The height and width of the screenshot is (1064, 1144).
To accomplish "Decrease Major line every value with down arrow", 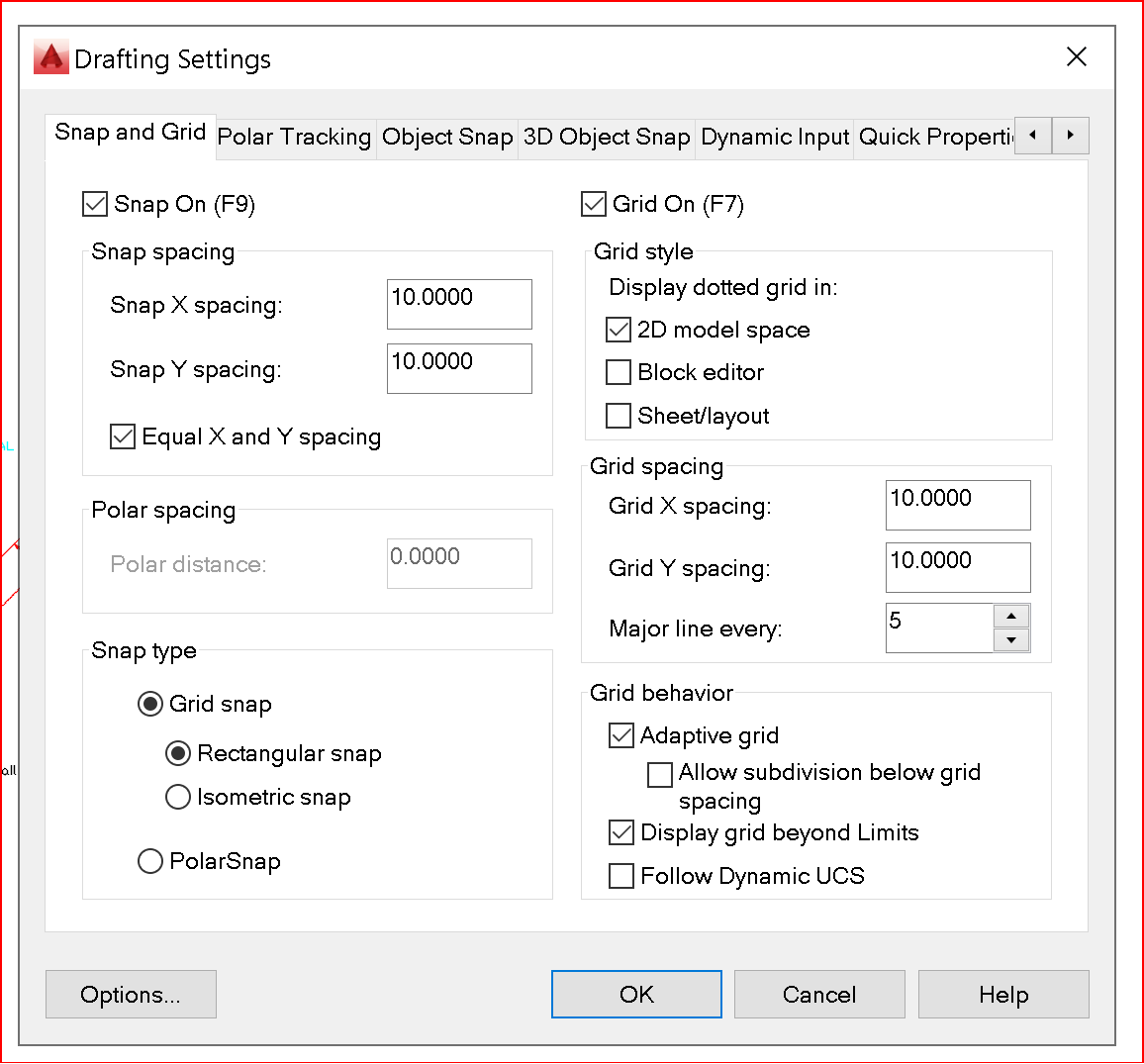I will [1011, 640].
